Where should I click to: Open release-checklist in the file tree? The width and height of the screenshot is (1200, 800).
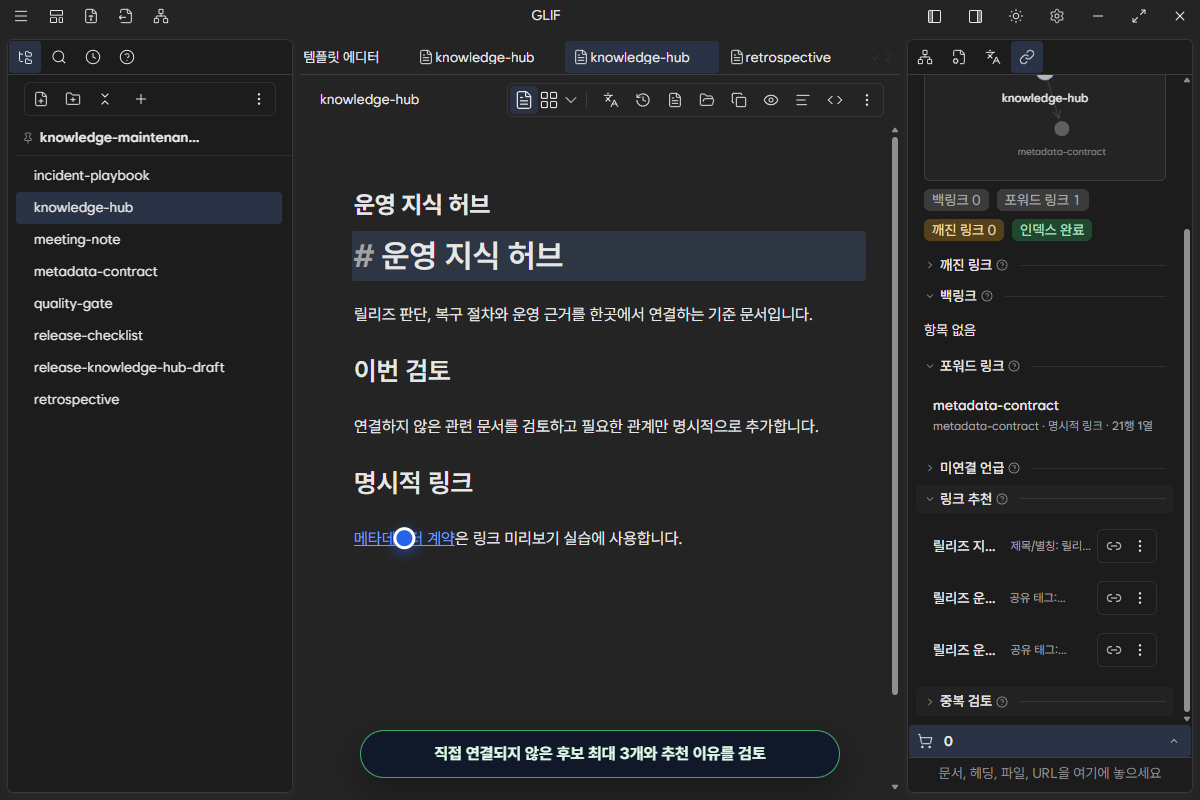pos(149,336)
